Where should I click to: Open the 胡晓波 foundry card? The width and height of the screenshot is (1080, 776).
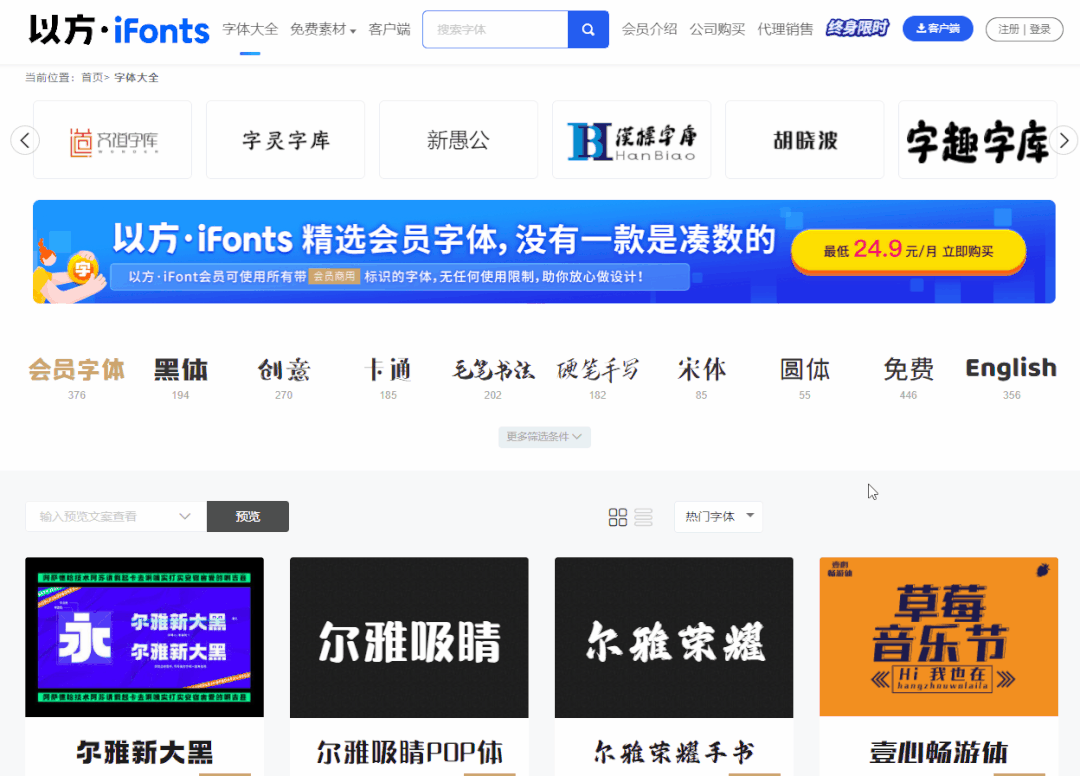pos(804,140)
